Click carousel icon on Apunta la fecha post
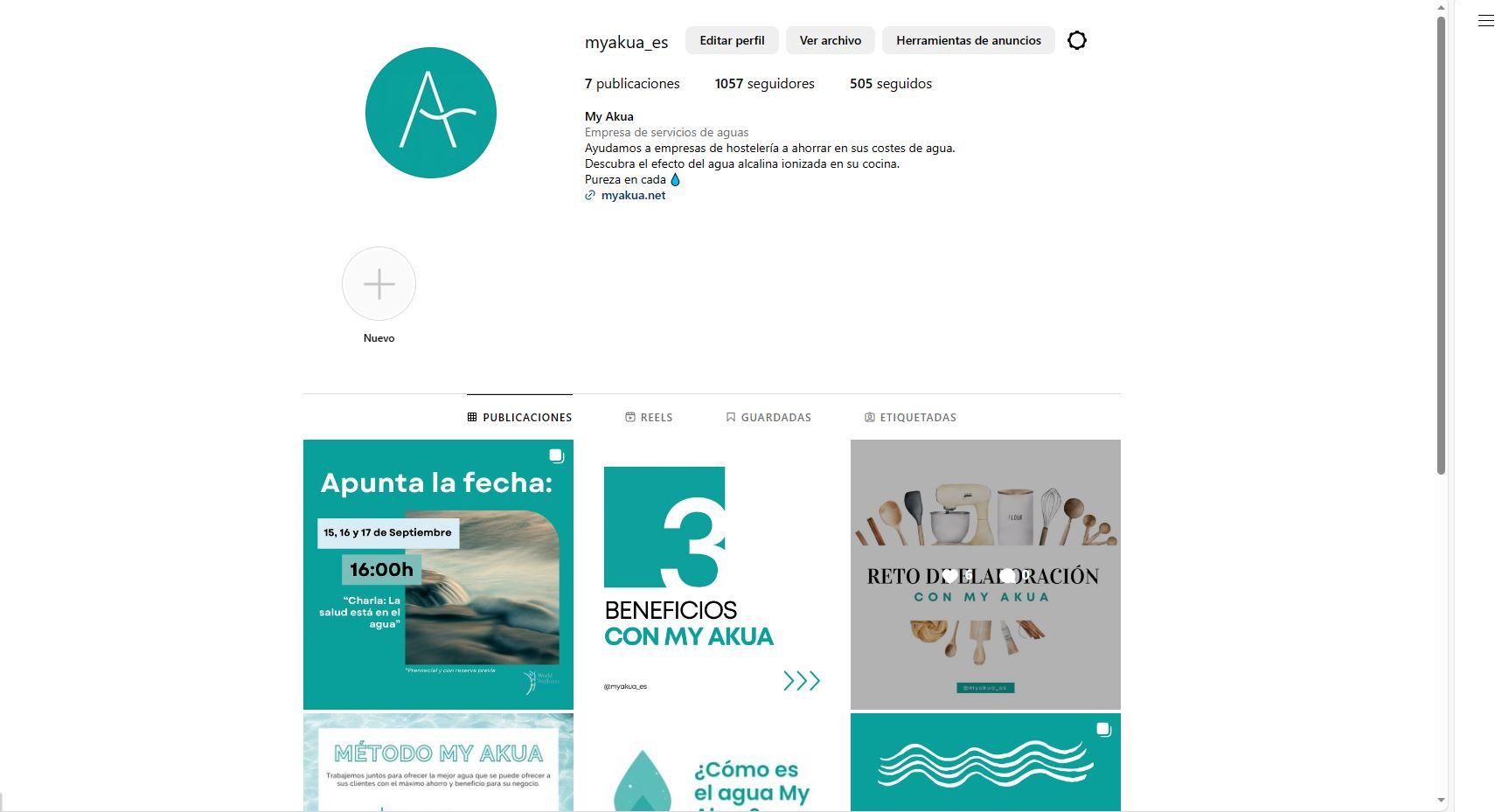The height and width of the screenshot is (812, 1495). (556, 455)
